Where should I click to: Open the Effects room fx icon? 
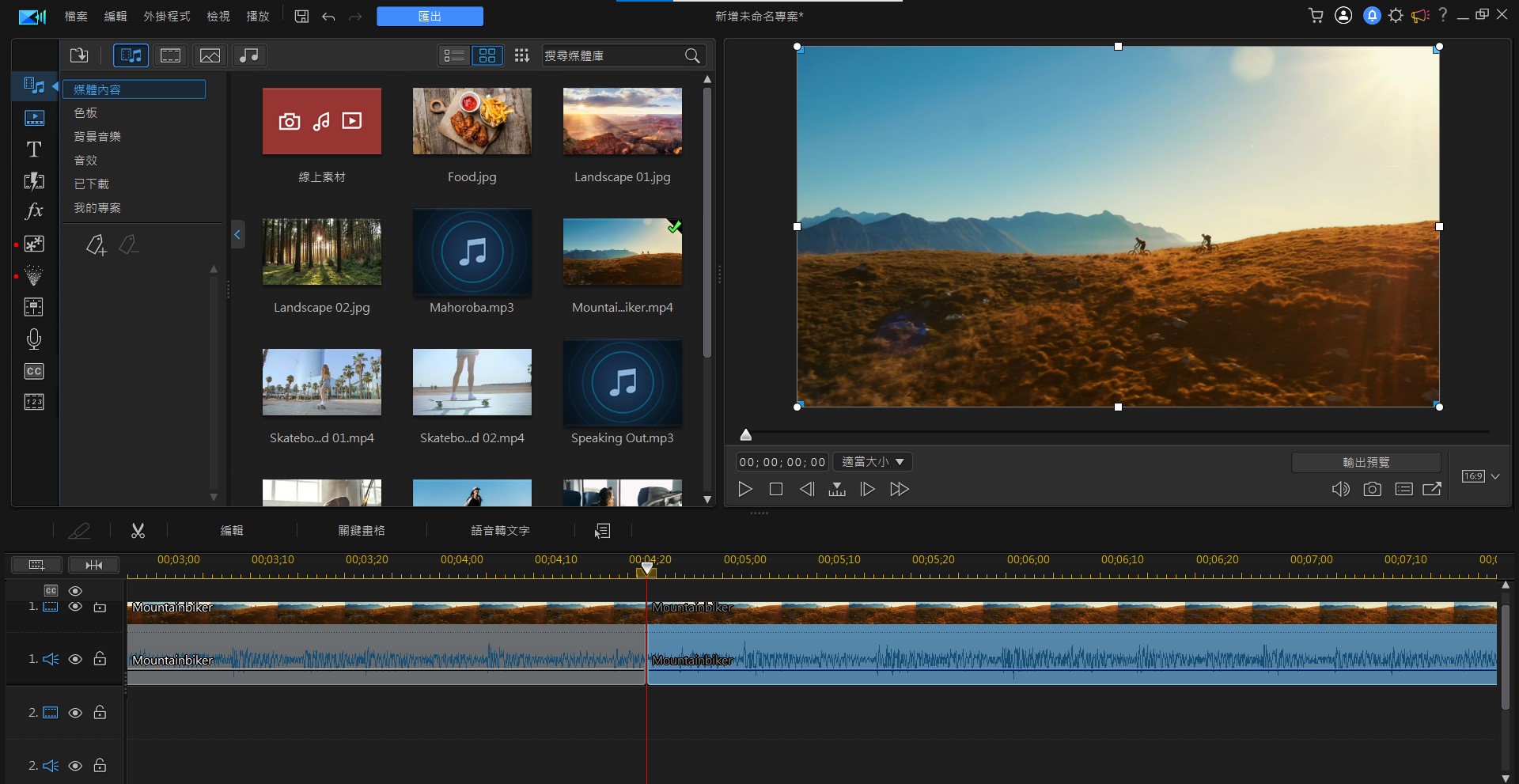pos(33,211)
